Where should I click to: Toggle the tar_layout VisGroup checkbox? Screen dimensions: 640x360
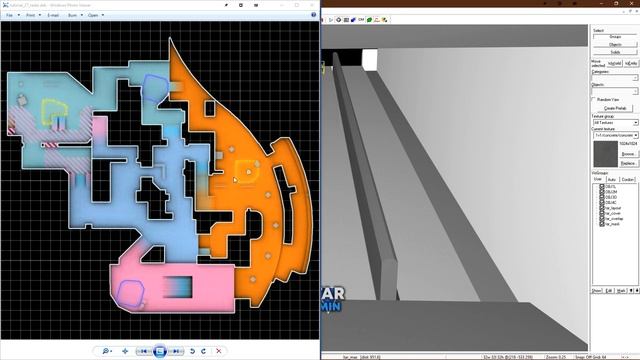click(602, 208)
